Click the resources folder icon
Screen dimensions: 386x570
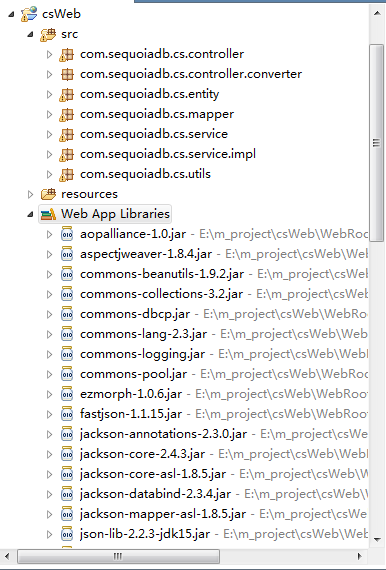[48, 194]
